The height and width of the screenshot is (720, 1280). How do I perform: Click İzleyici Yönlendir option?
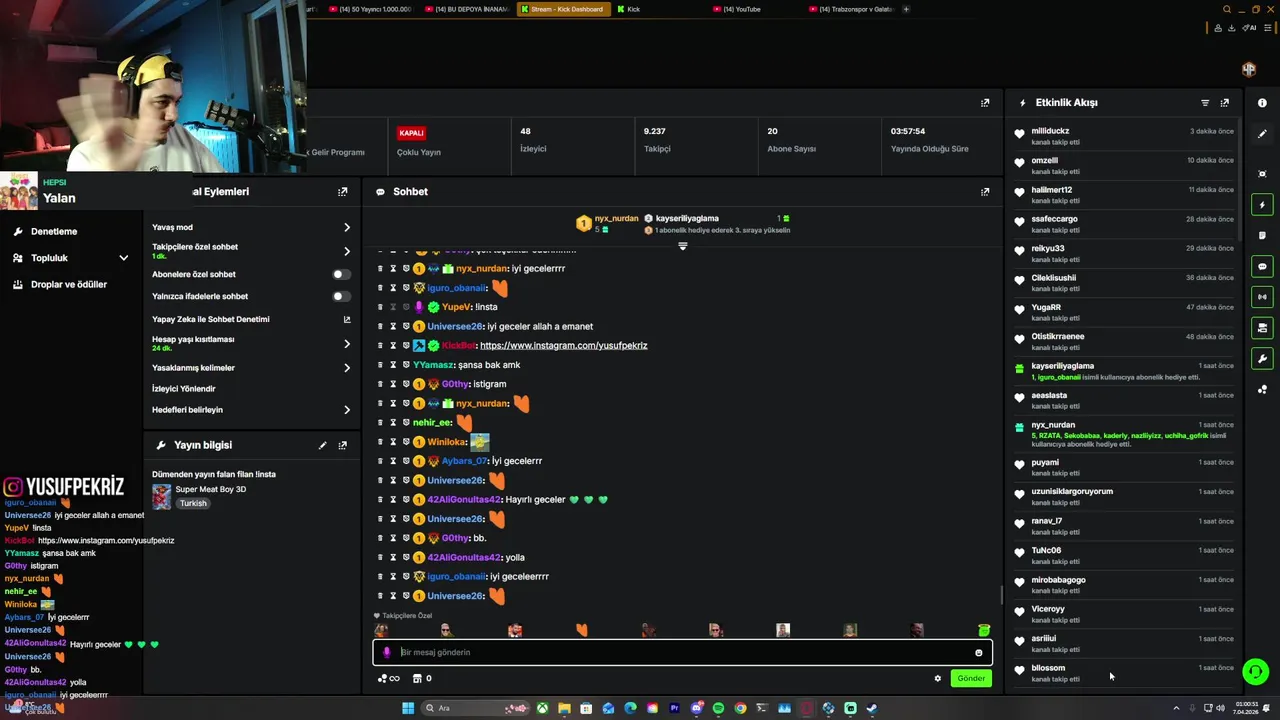pos(184,389)
